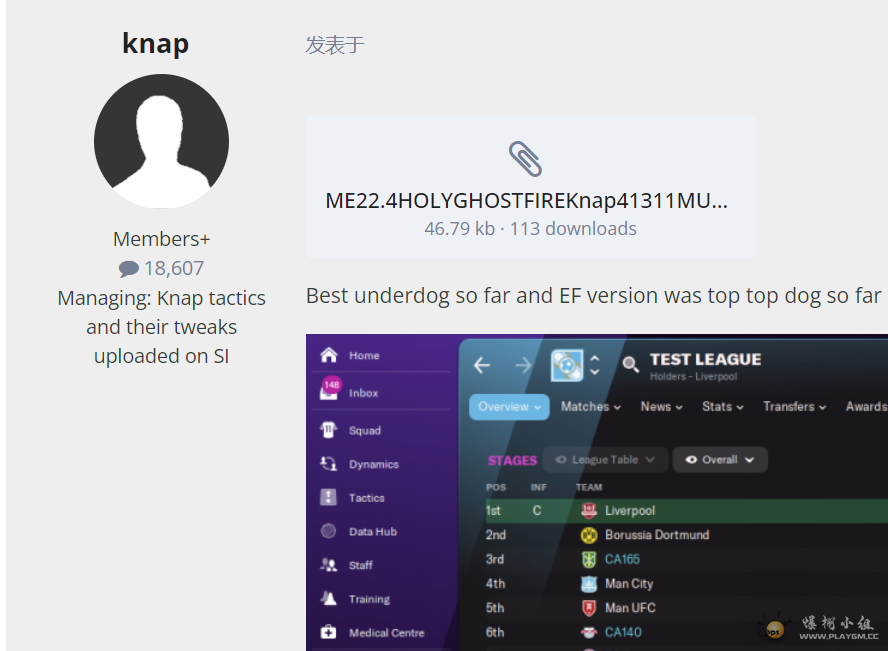Expand the Matches dropdown menu
The height and width of the screenshot is (651, 888).
click(x=591, y=407)
